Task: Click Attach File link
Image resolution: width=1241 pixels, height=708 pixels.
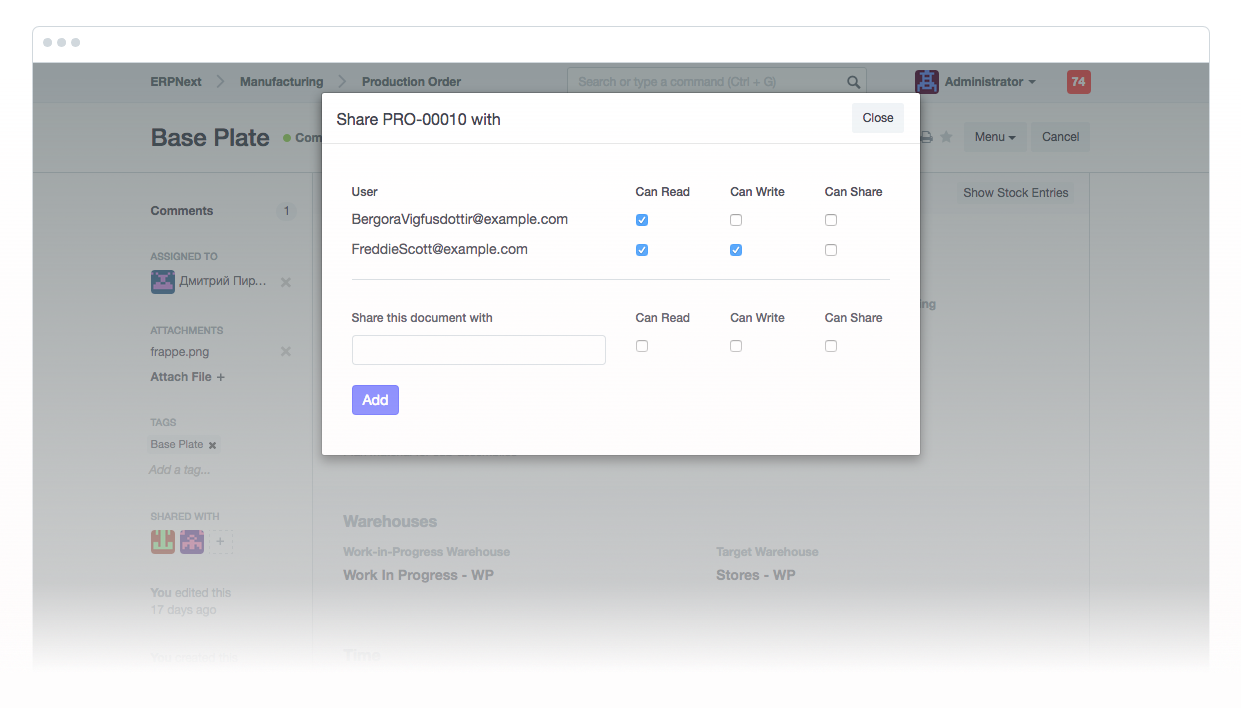Action: tap(188, 377)
